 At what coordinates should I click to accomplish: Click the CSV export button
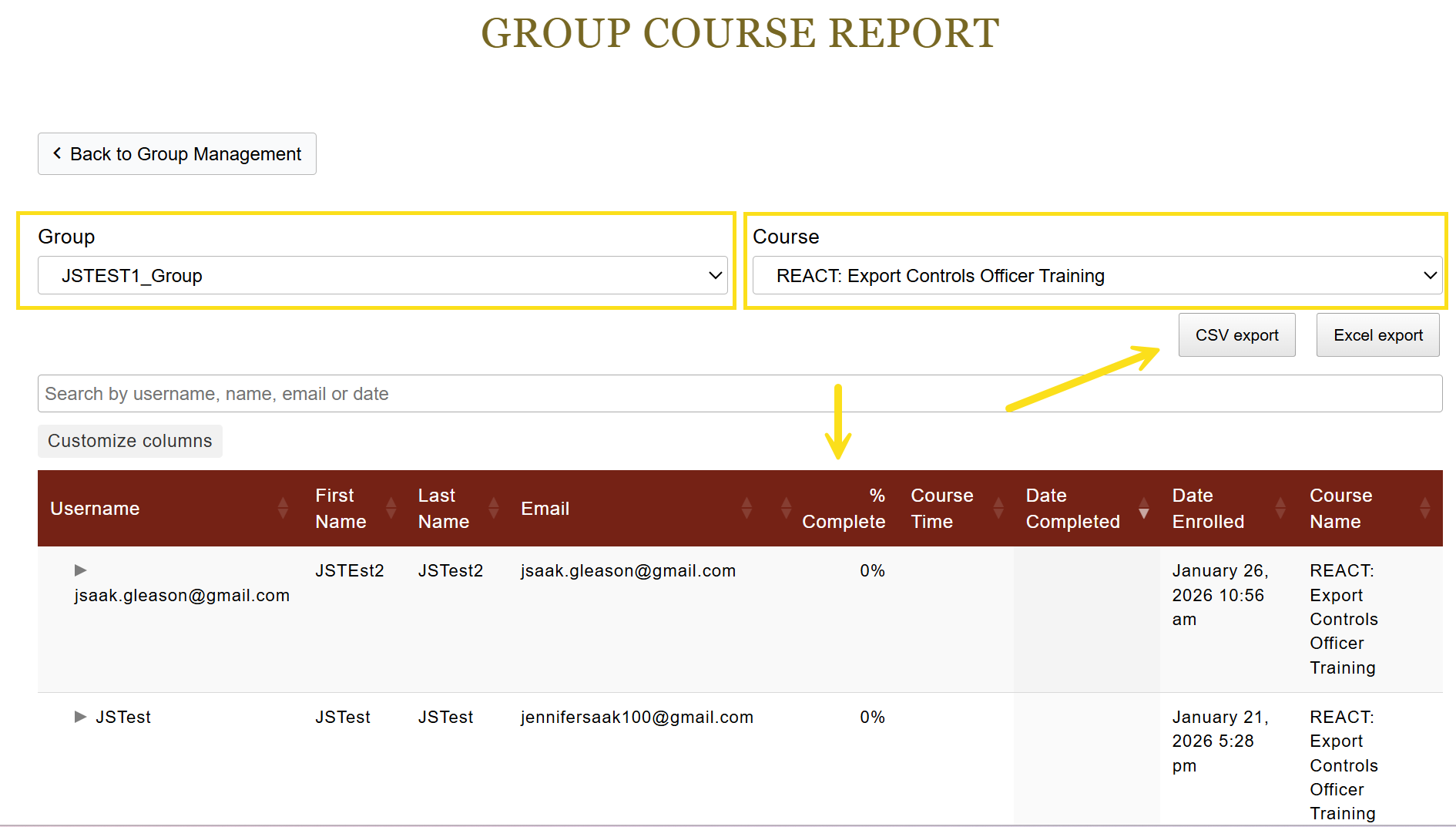click(1236, 335)
